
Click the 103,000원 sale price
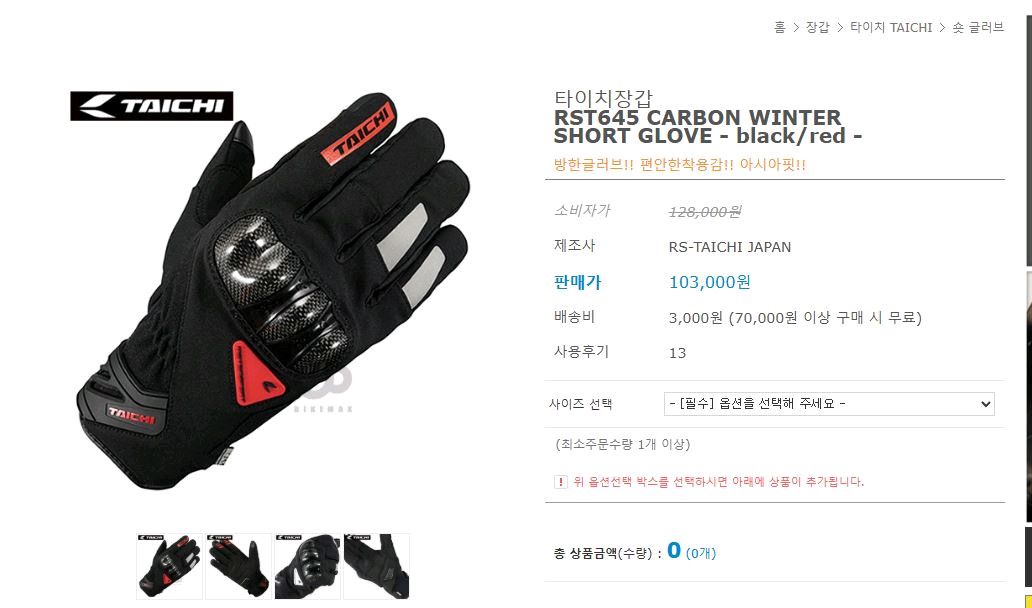710,282
